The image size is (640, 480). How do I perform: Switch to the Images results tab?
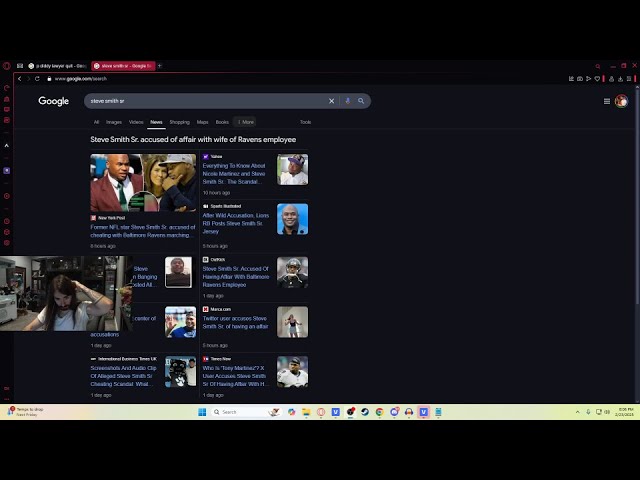[114, 122]
